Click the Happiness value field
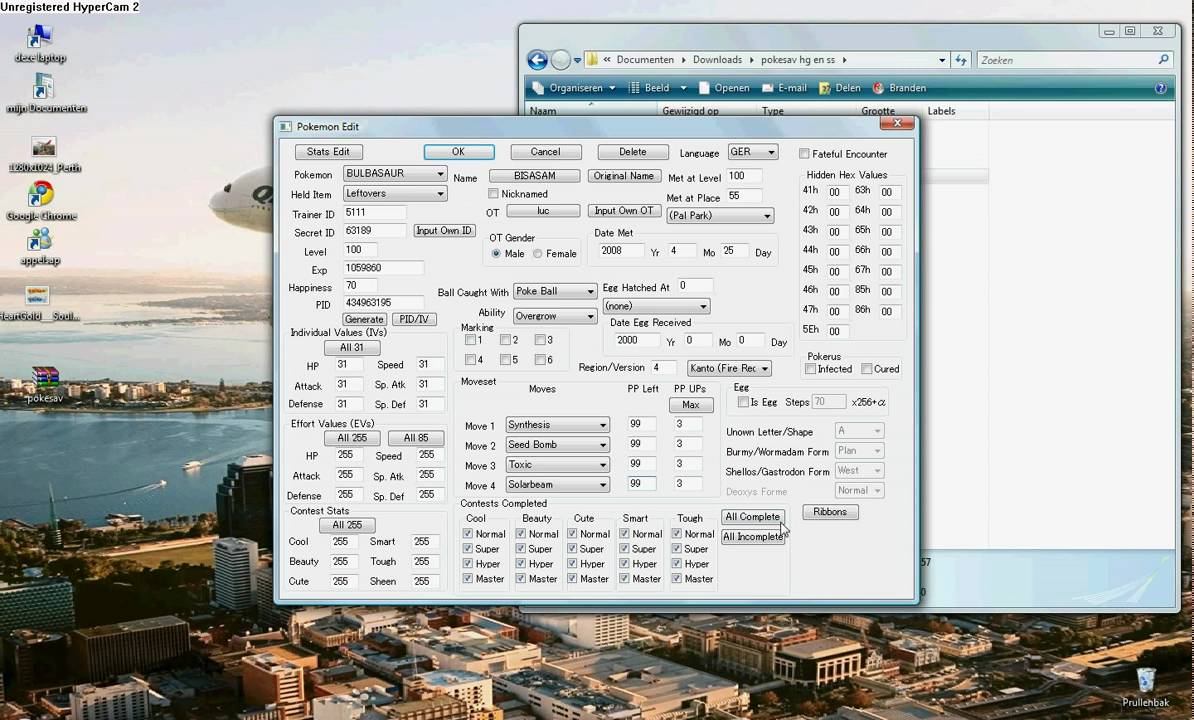Image resolution: width=1194 pixels, height=720 pixels. [361, 286]
